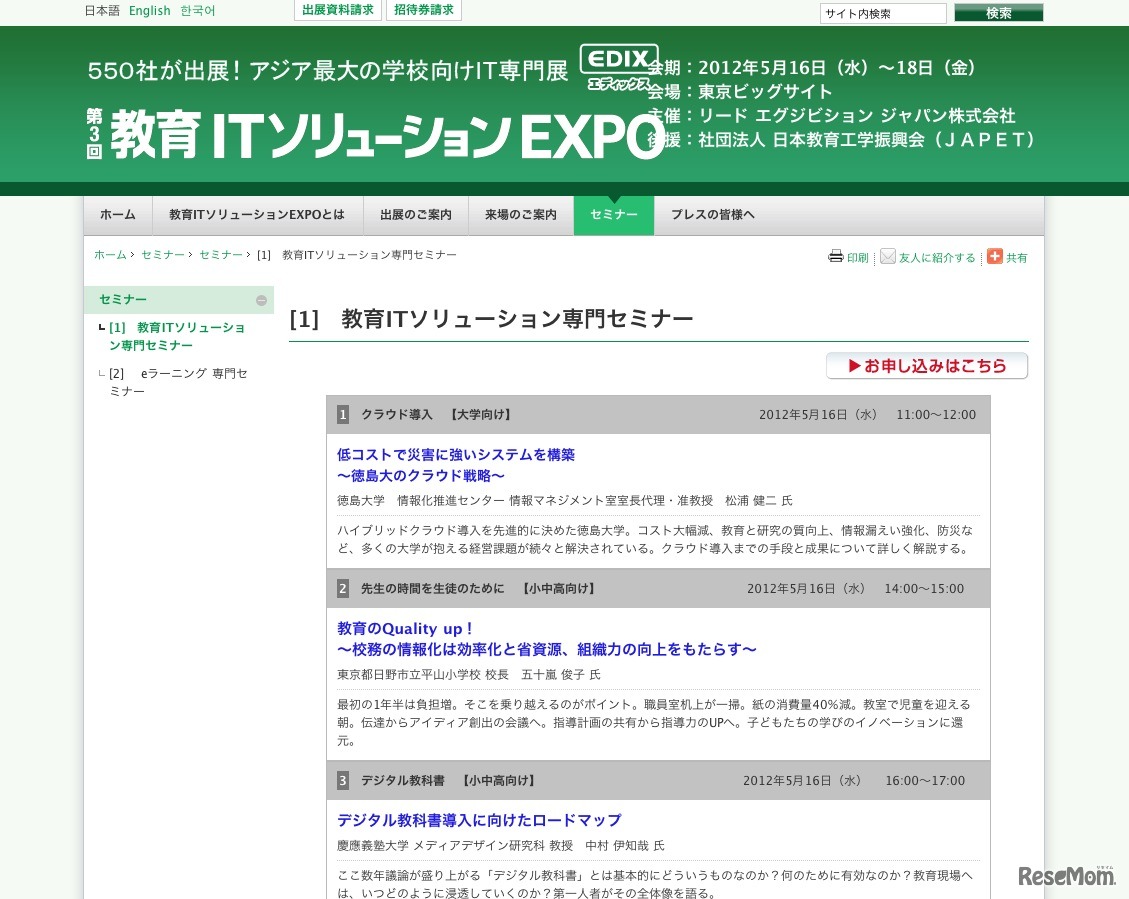Click the time 11:00～12:00 of session 1
The width and height of the screenshot is (1129, 899).
[x=936, y=415]
